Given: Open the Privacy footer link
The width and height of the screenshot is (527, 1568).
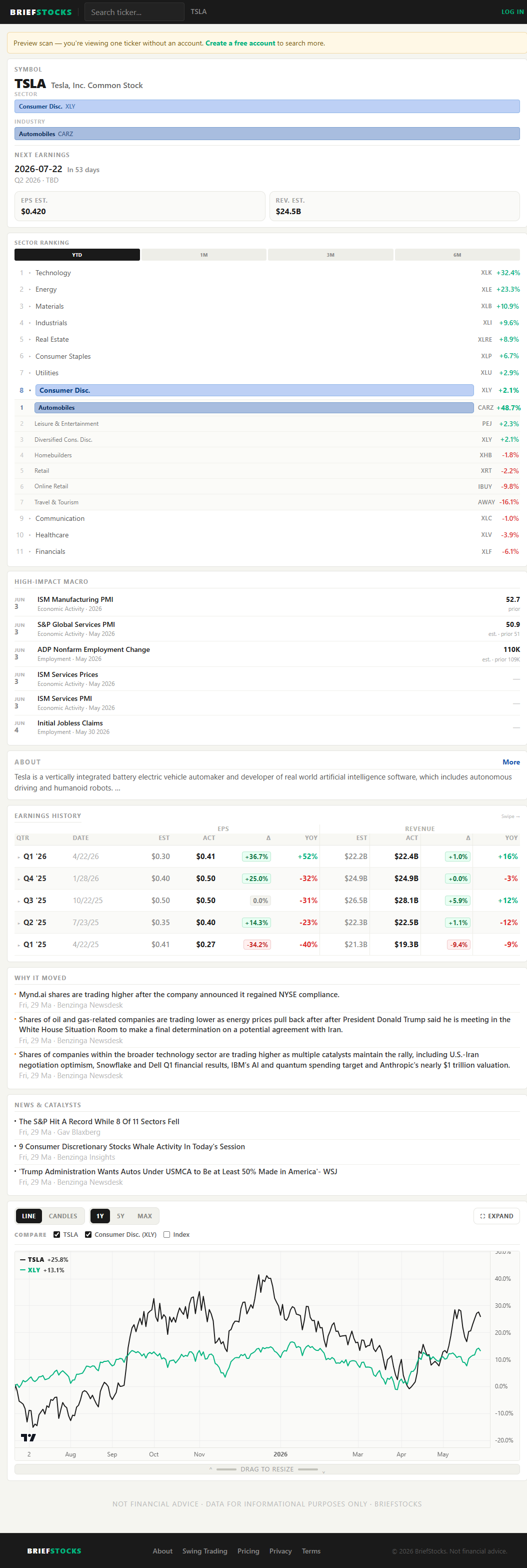Looking at the screenshot, I should (280, 1550).
